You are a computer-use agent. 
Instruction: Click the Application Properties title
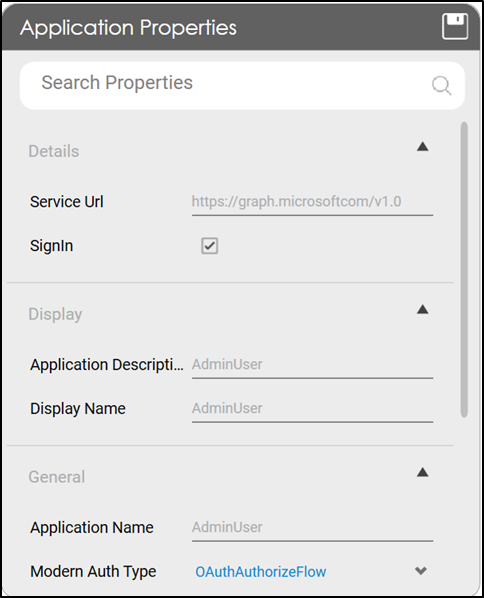coord(129,27)
